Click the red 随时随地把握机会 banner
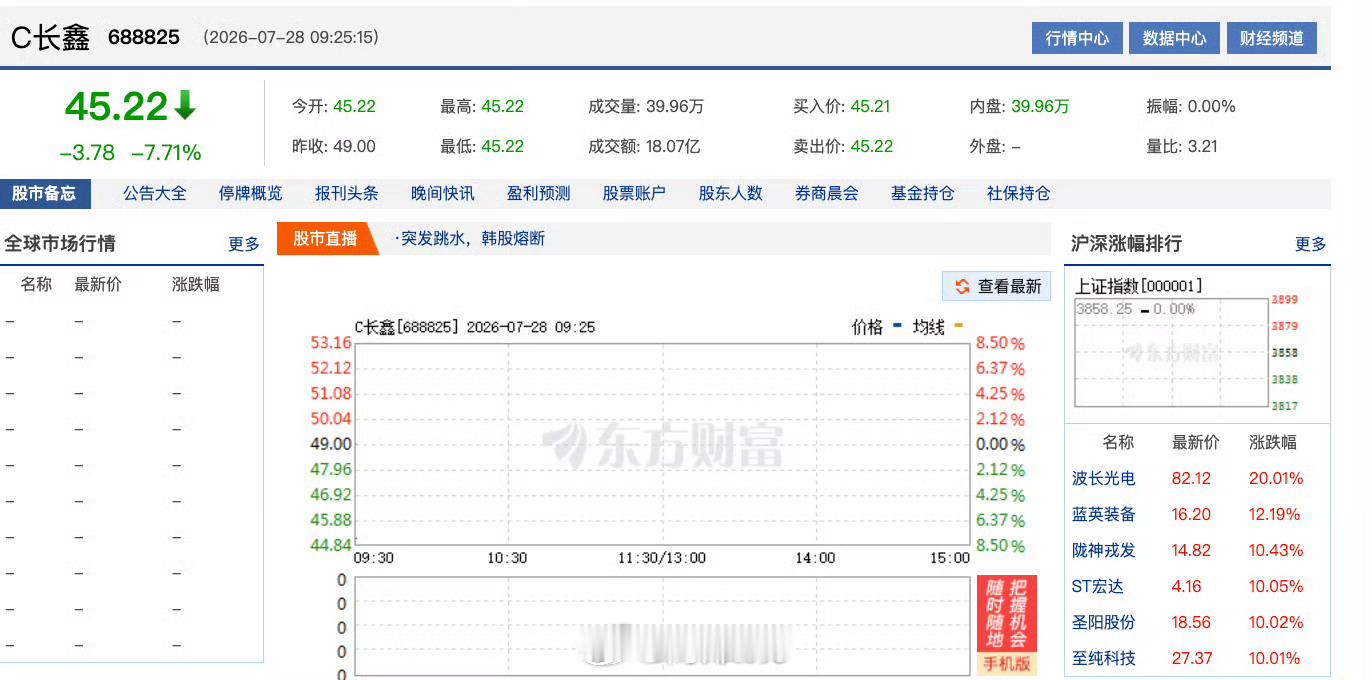1372x680 pixels. 1007,614
